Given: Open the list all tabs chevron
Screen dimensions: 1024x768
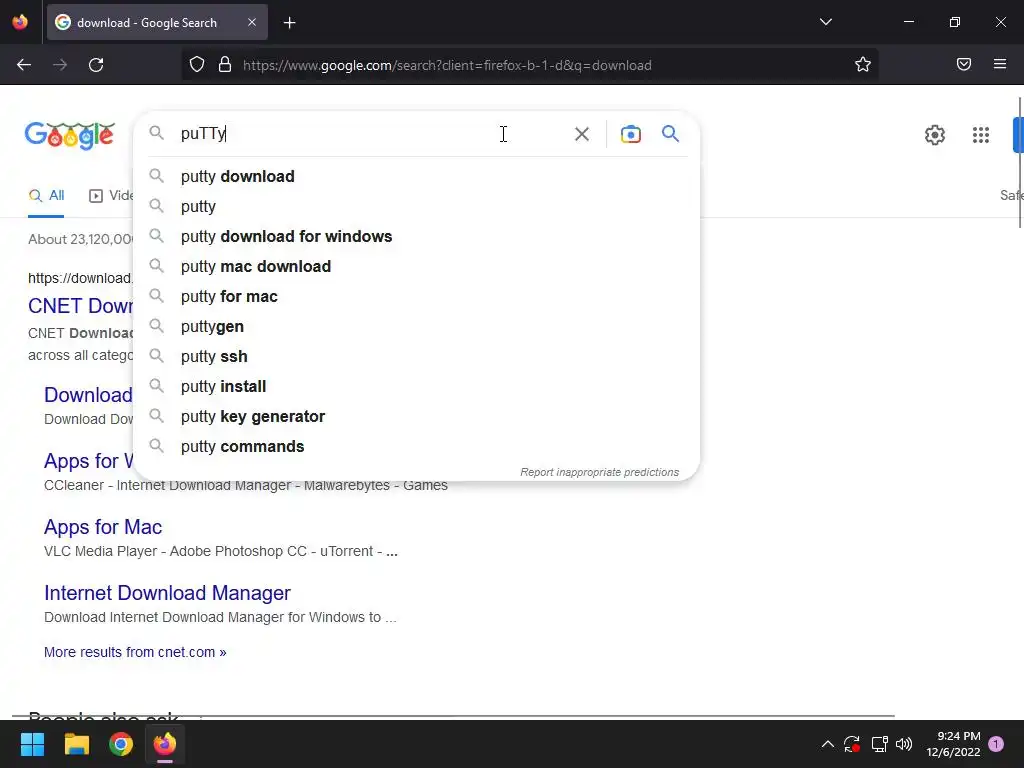Looking at the screenshot, I should click(825, 22).
